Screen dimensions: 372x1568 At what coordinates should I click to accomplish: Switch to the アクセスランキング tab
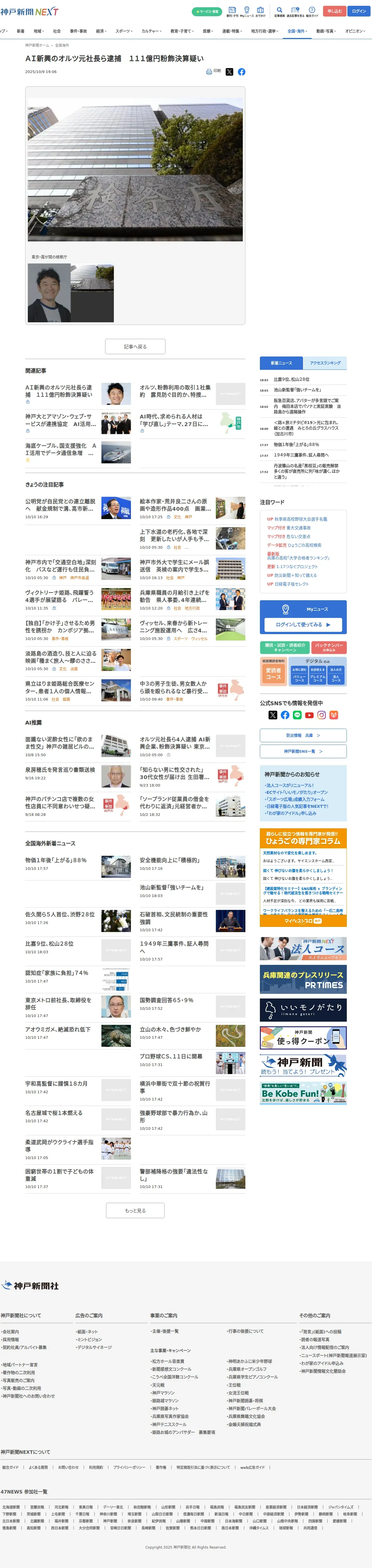coord(325,363)
